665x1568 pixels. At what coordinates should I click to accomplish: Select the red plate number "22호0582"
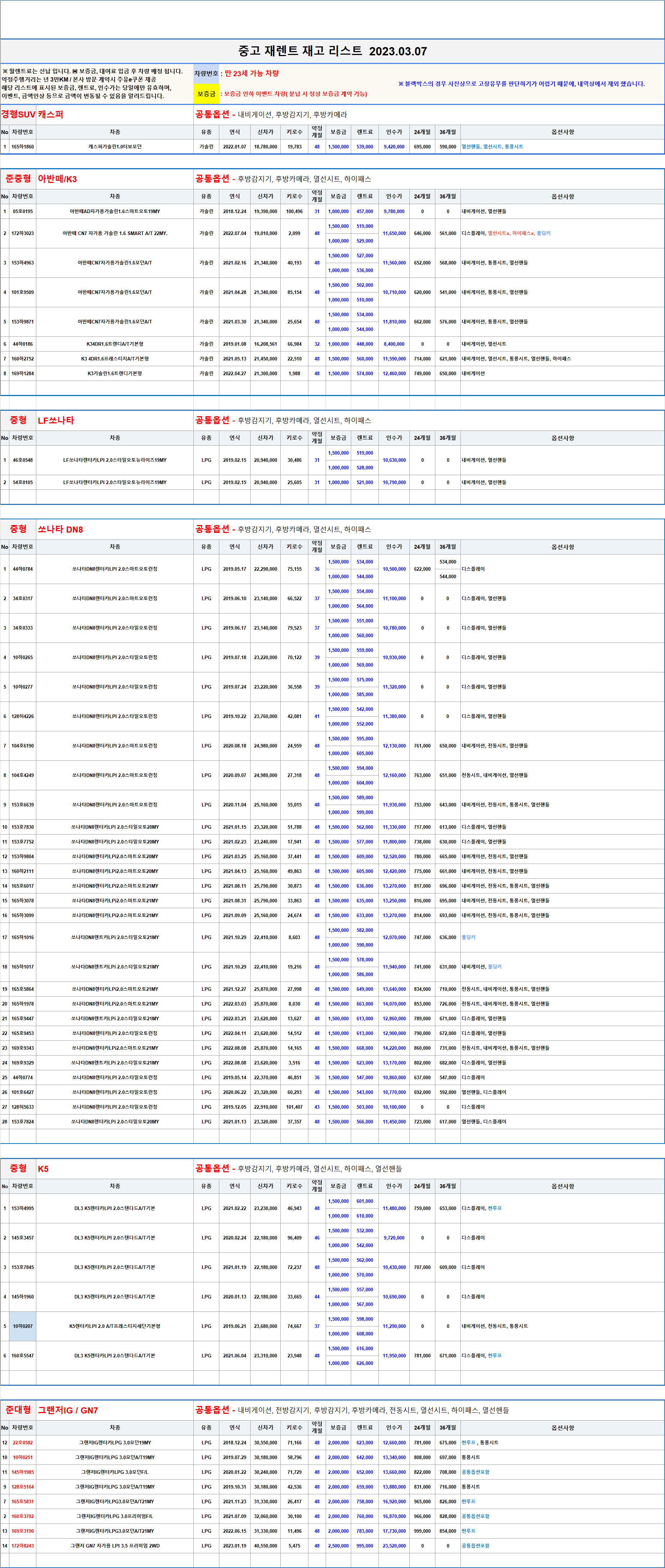[x=23, y=1443]
